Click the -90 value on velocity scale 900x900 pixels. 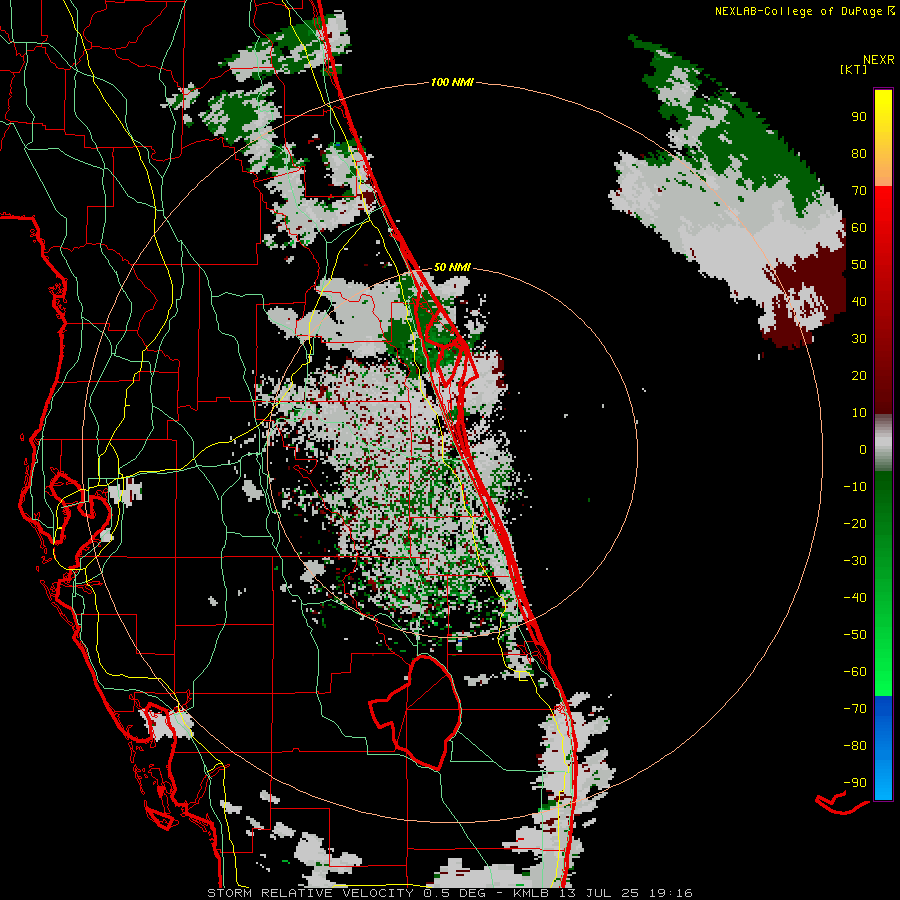click(x=855, y=783)
